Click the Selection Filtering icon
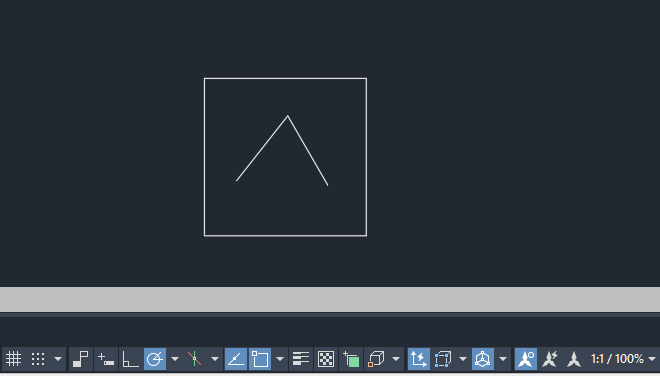Screen dimensions: 660x376 click(x=443, y=359)
